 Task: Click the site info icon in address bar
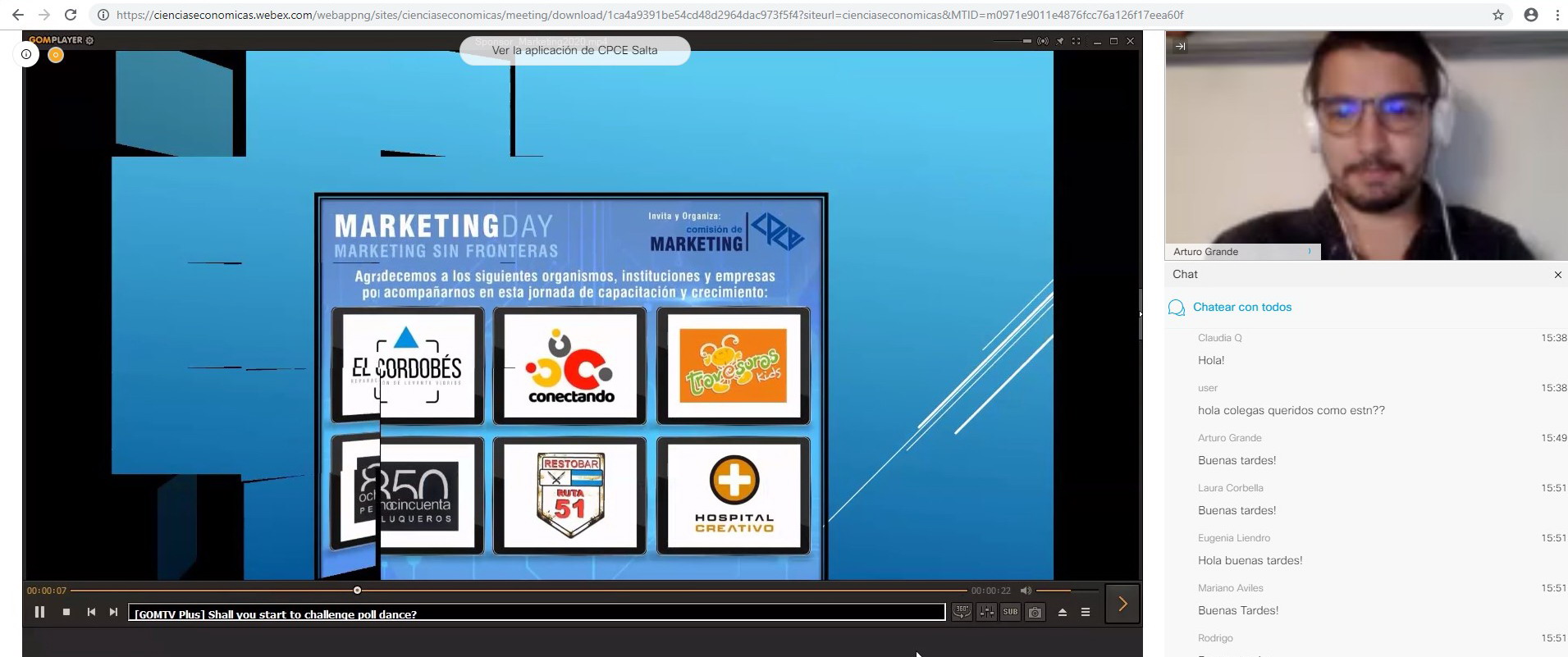pos(103,15)
